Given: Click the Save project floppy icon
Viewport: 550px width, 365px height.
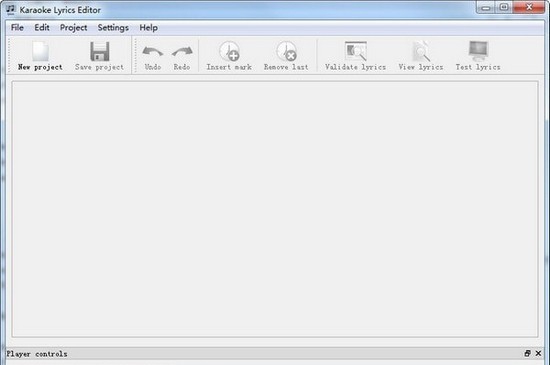Looking at the screenshot, I should pyautogui.click(x=100, y=52).
